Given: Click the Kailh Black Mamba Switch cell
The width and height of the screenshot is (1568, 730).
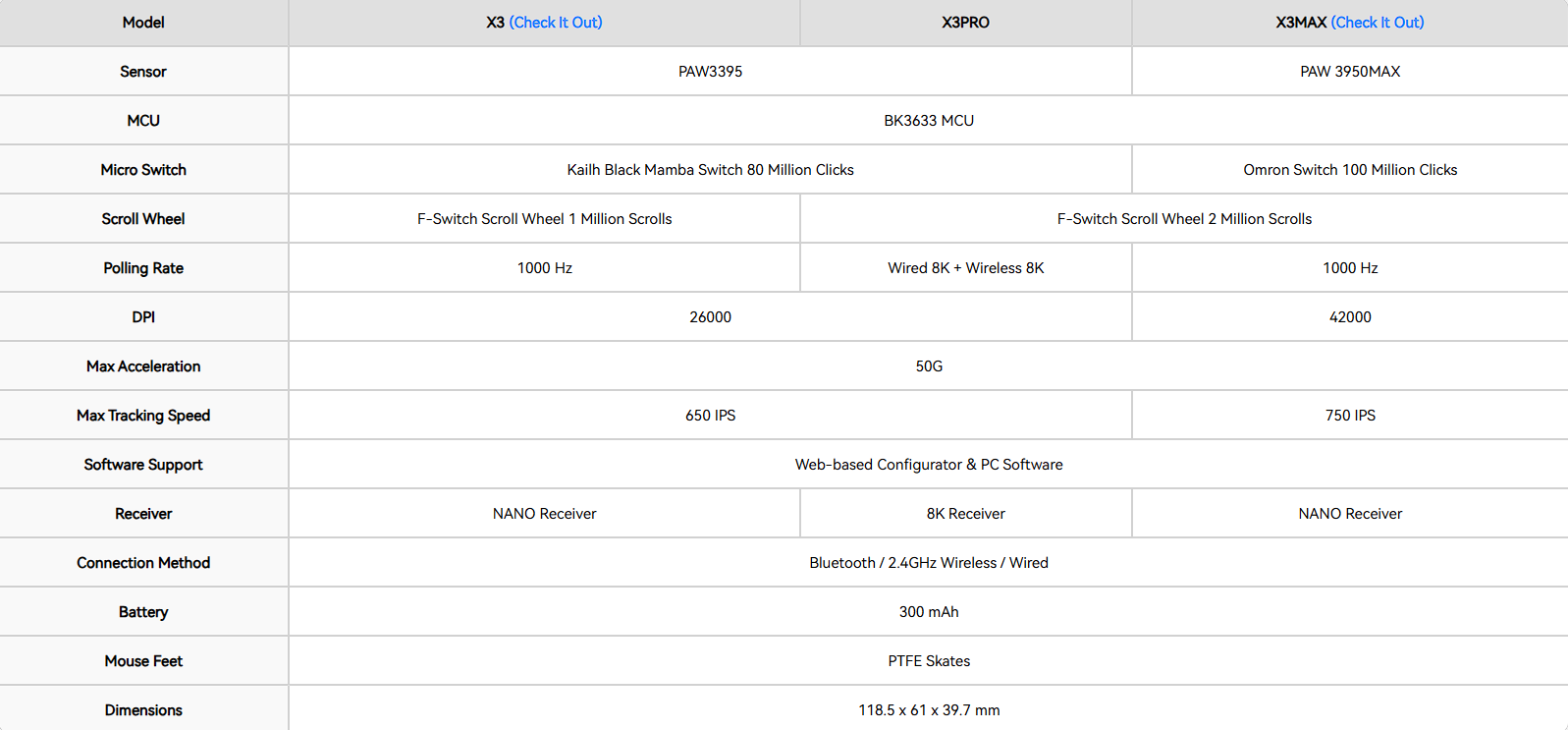Looking at the screenshot, I should 710,170.
